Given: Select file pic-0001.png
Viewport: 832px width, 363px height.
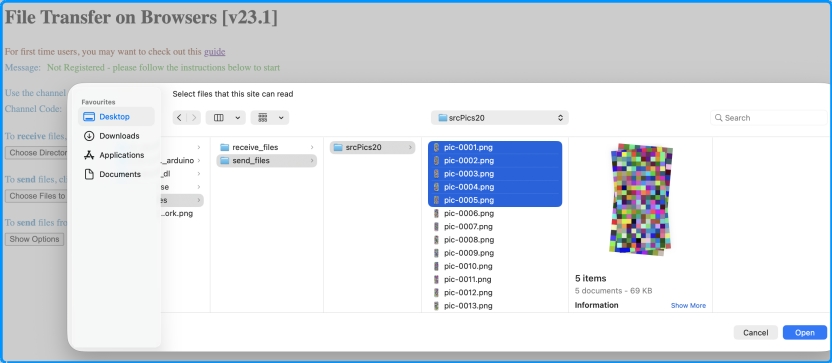Looking at the screenshot, I should coord(495,147).
